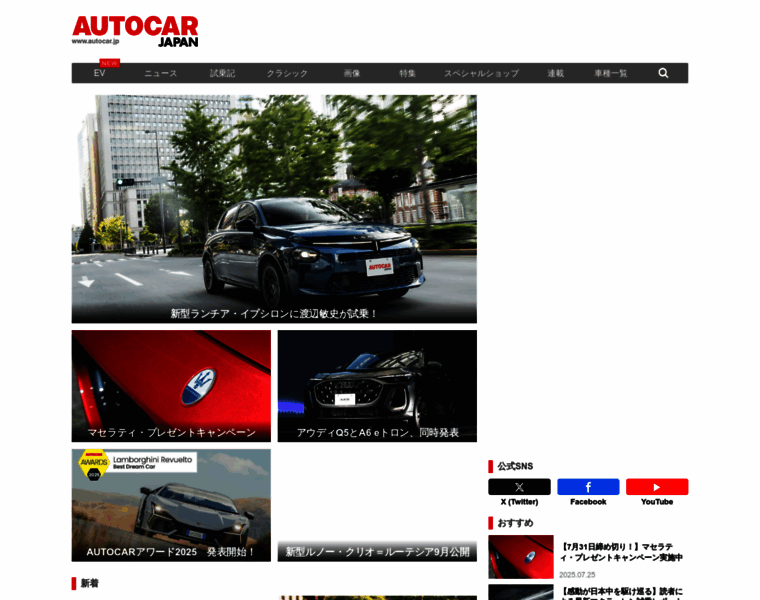Click the 2025.07.25 article date
The width and height of the screenshot is (760, 600).
click(x=577, y=575)
